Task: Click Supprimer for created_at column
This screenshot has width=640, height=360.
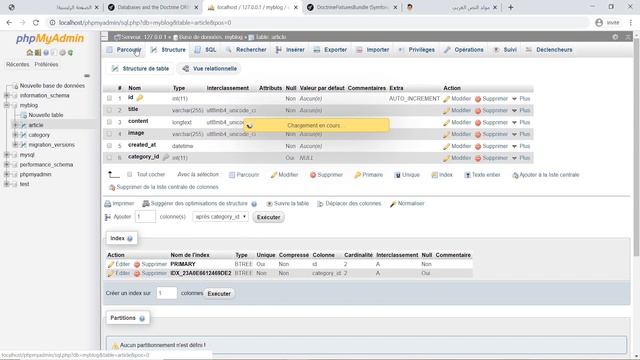Action: (x=491, y=146)
